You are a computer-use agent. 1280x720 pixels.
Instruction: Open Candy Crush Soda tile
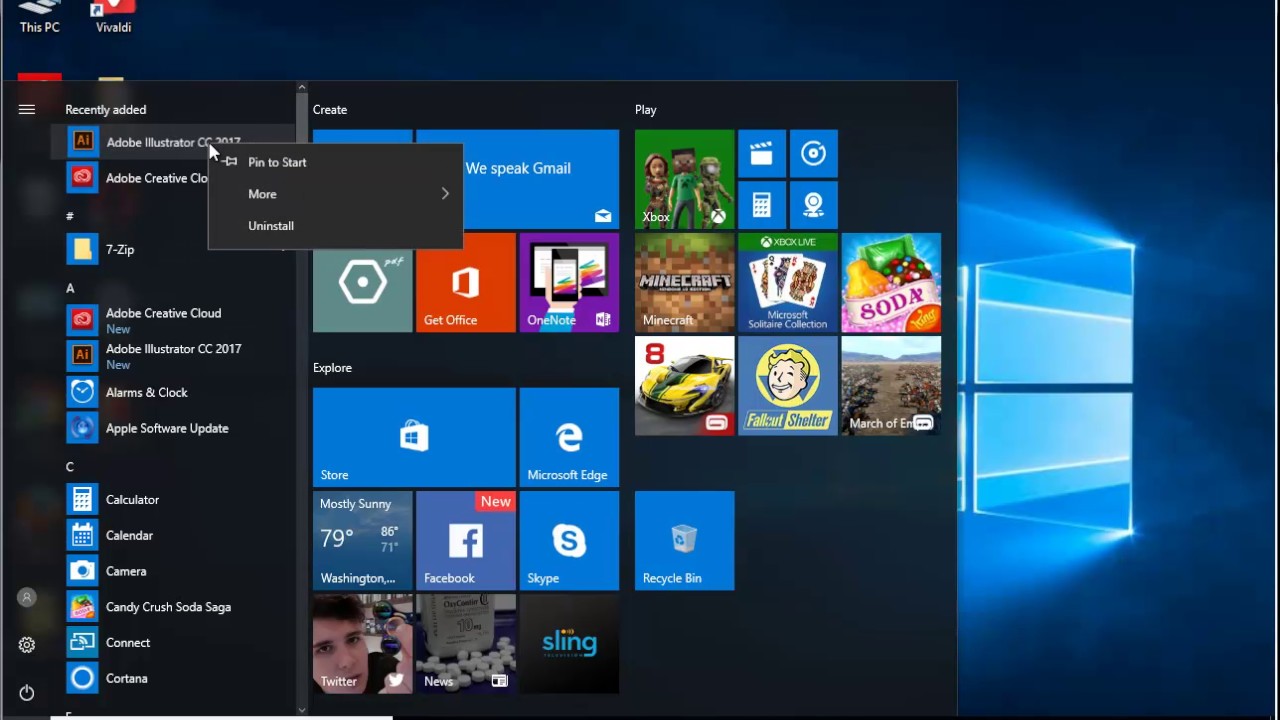(891, 282)
